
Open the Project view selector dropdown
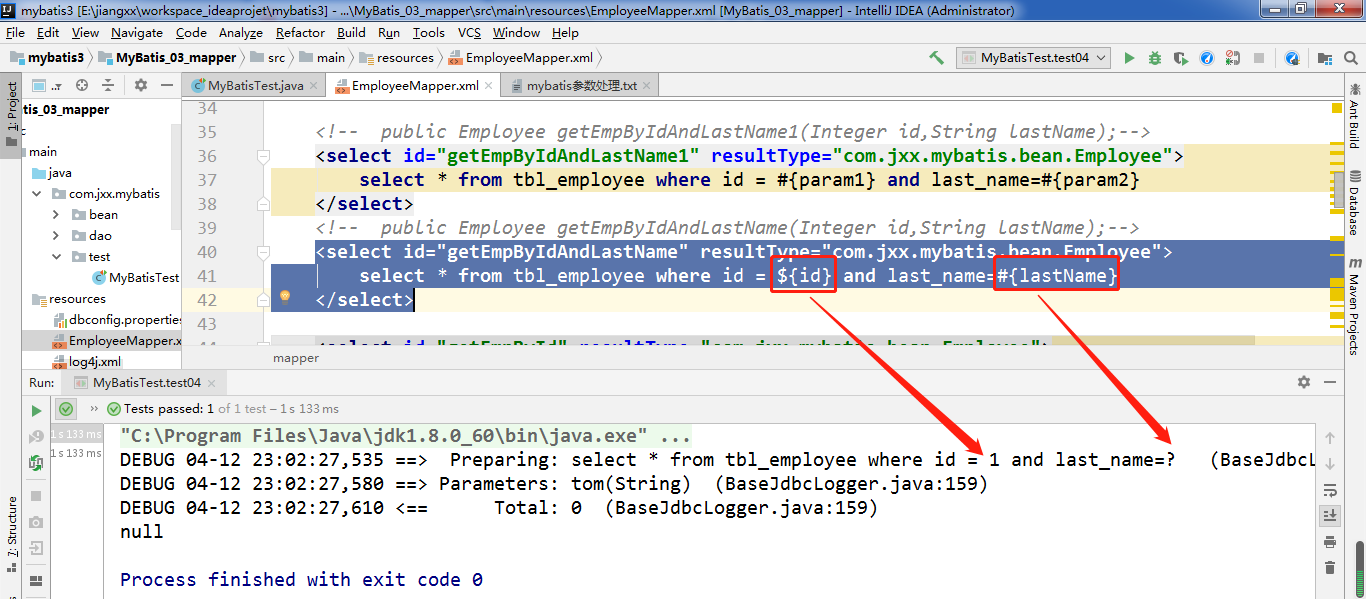click(47, 86)
